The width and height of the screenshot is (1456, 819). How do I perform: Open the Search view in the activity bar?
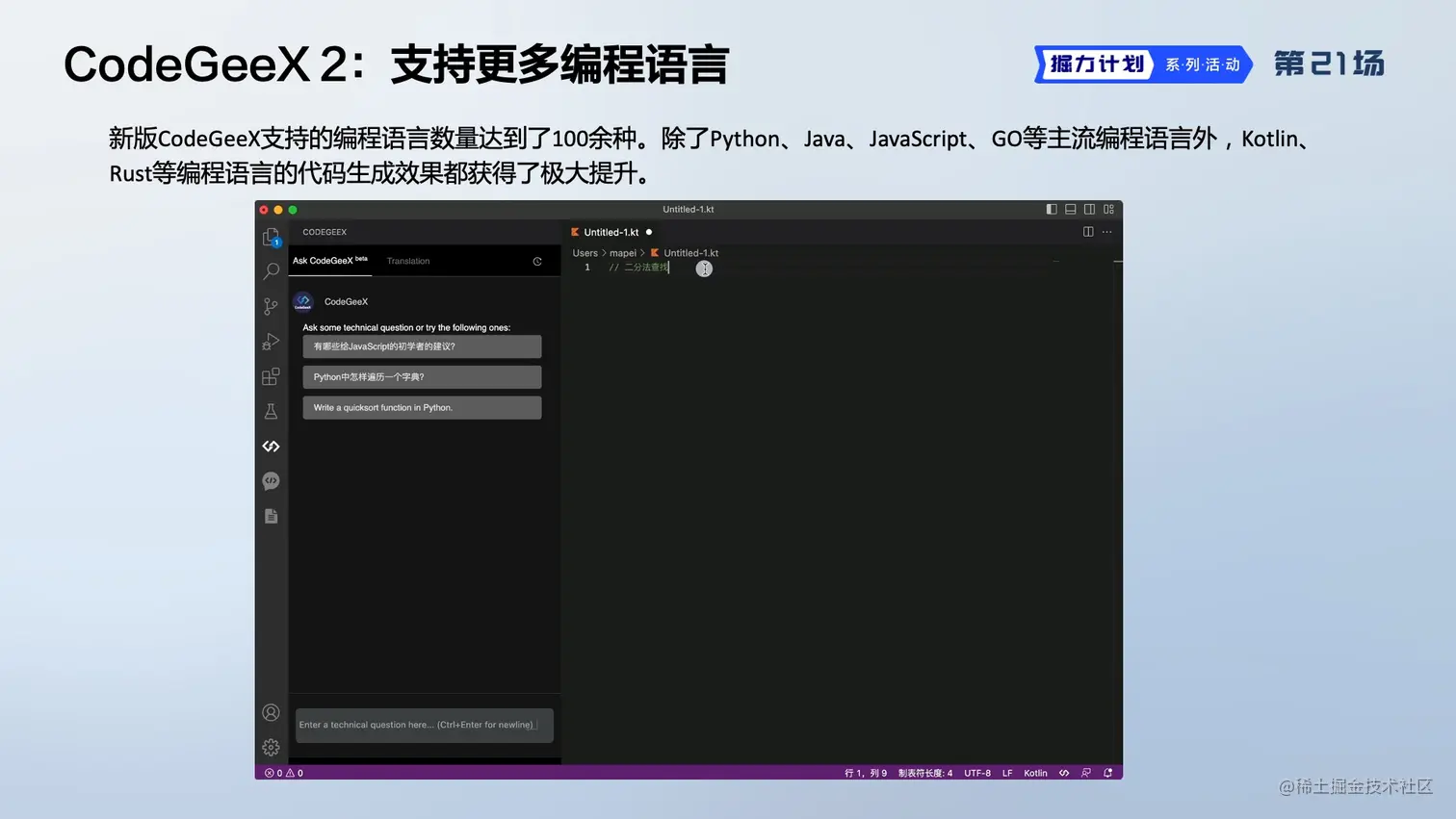point(271,270)
